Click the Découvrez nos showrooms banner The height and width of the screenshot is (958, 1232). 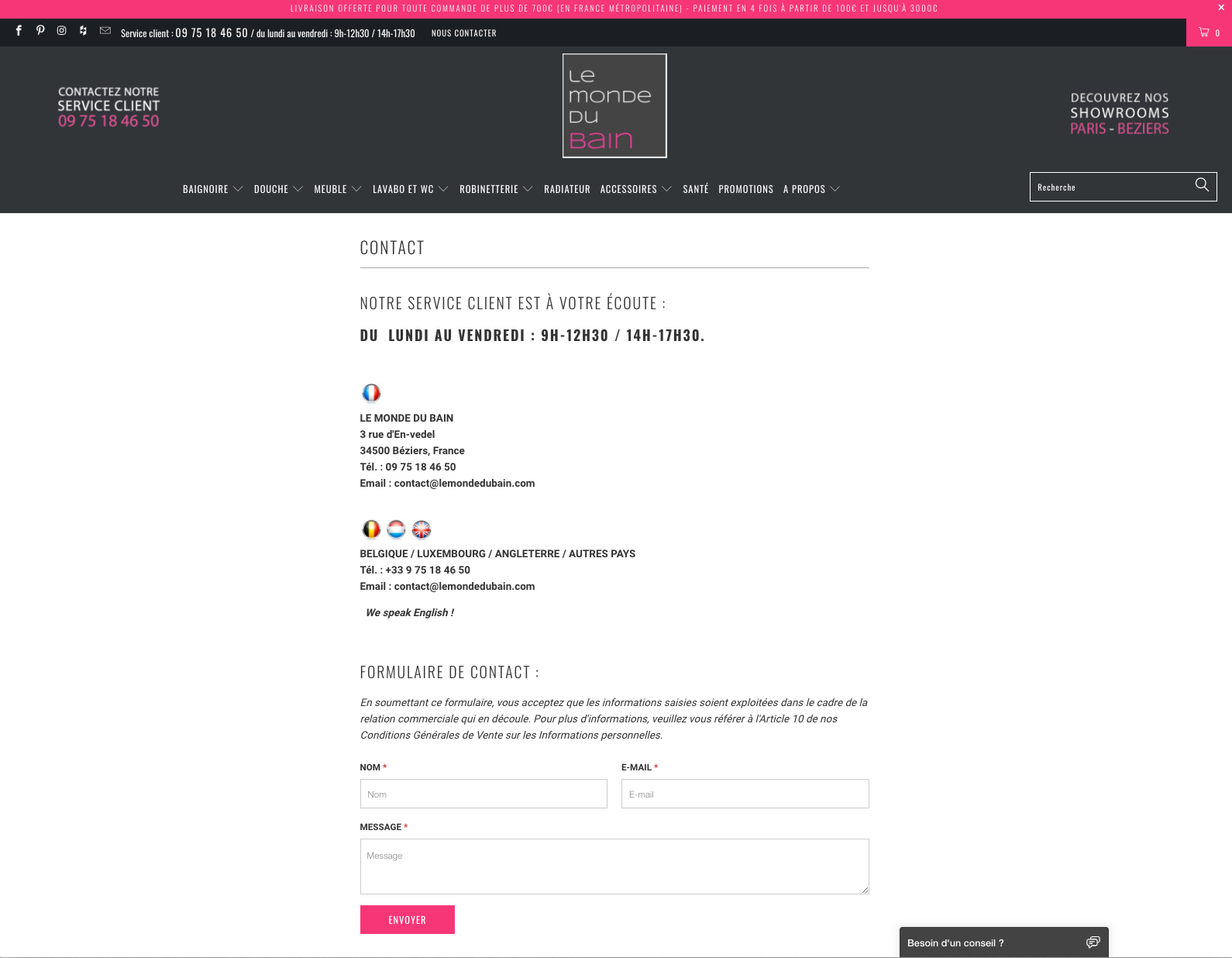1120,113
